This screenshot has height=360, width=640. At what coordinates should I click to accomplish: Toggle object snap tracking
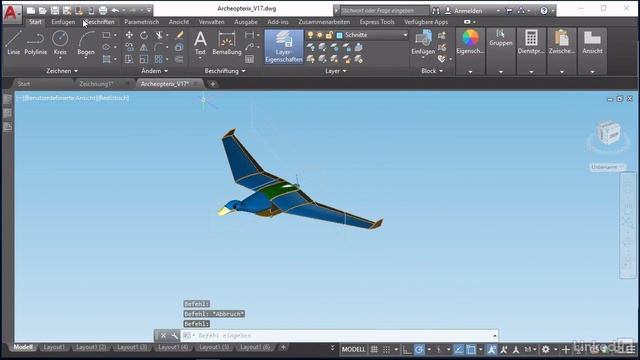coord(459,349)
